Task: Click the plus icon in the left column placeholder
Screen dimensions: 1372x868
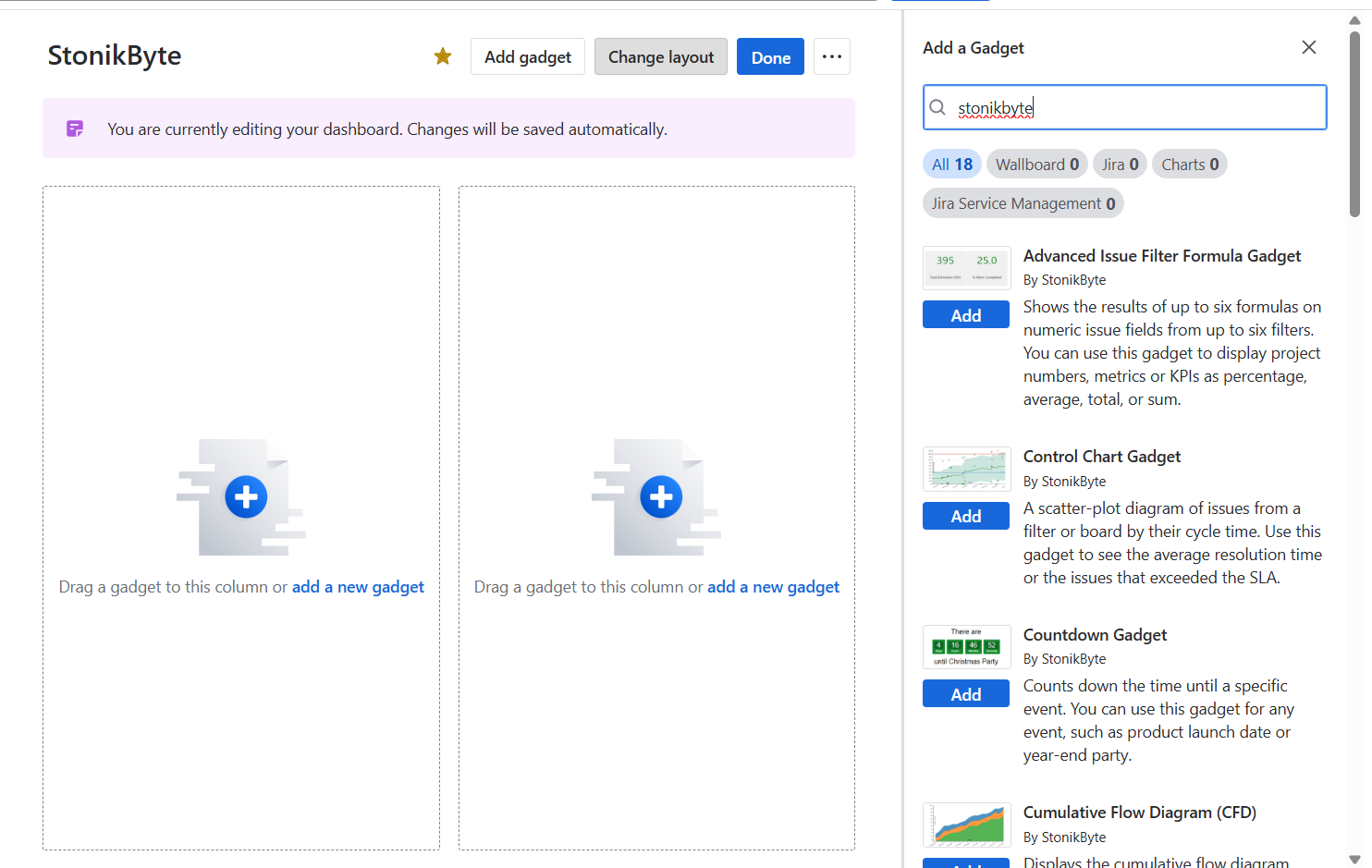Action: coord(244,497)
